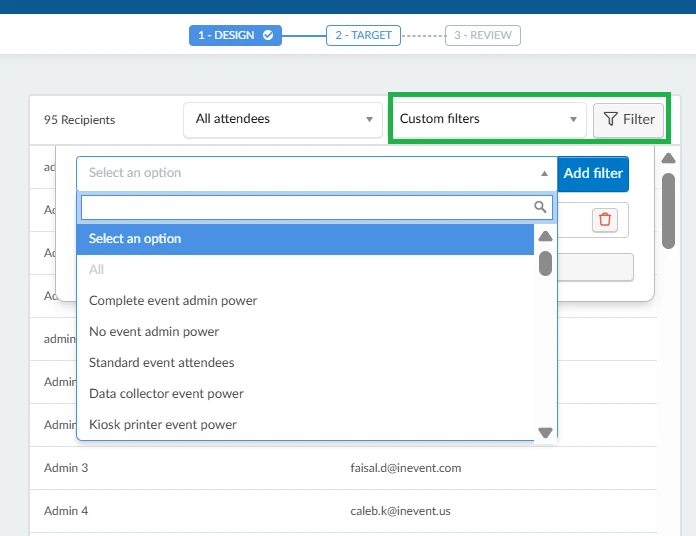Click the magnifier icon in search box

pos(540,207)
